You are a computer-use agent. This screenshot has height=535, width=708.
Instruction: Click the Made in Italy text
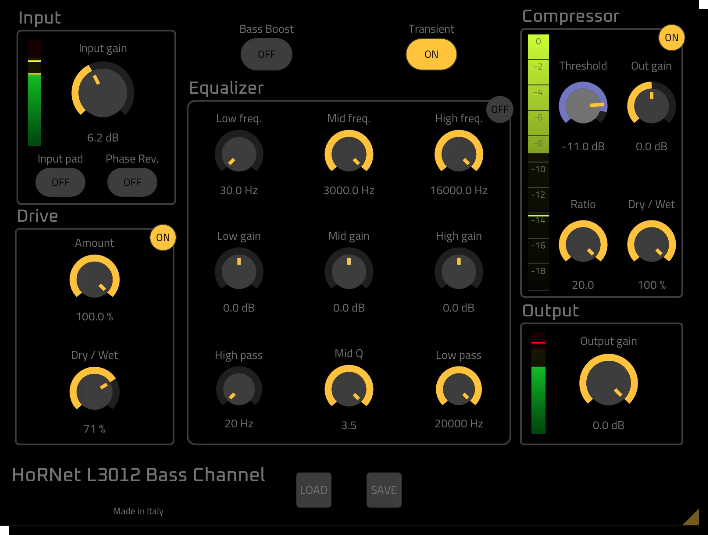(138, 511)
